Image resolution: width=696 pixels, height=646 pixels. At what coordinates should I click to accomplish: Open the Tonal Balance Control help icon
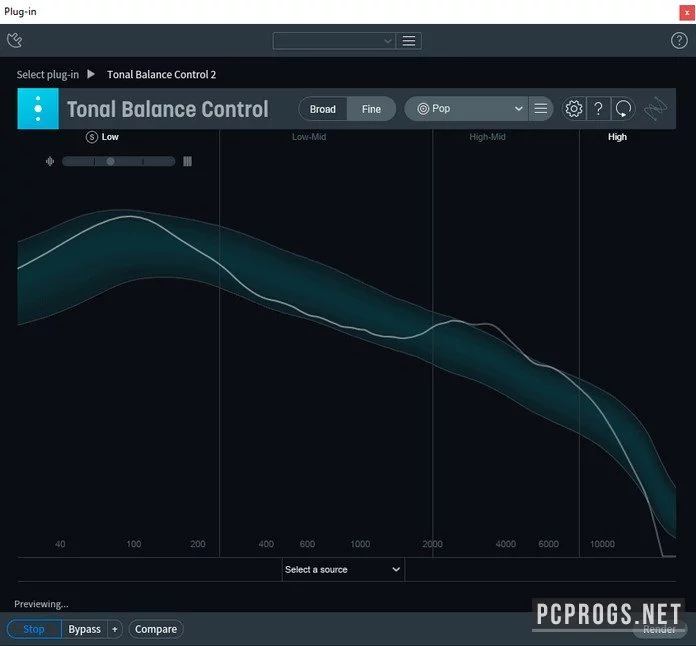click(598, 109)
